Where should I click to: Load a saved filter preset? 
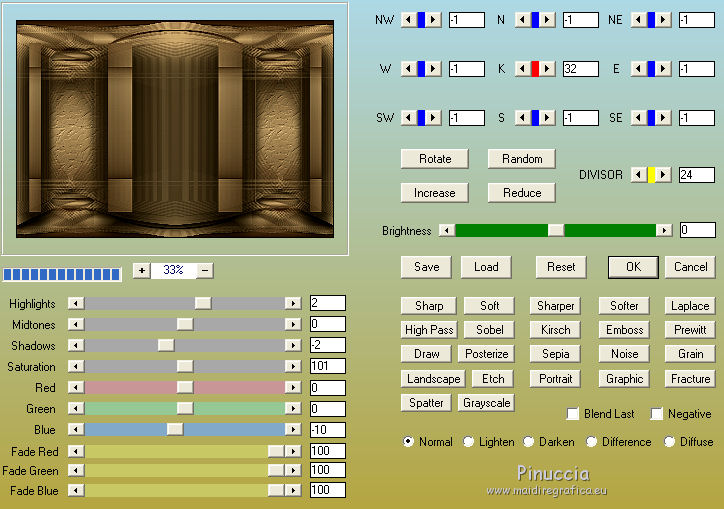tap(486, 267)
